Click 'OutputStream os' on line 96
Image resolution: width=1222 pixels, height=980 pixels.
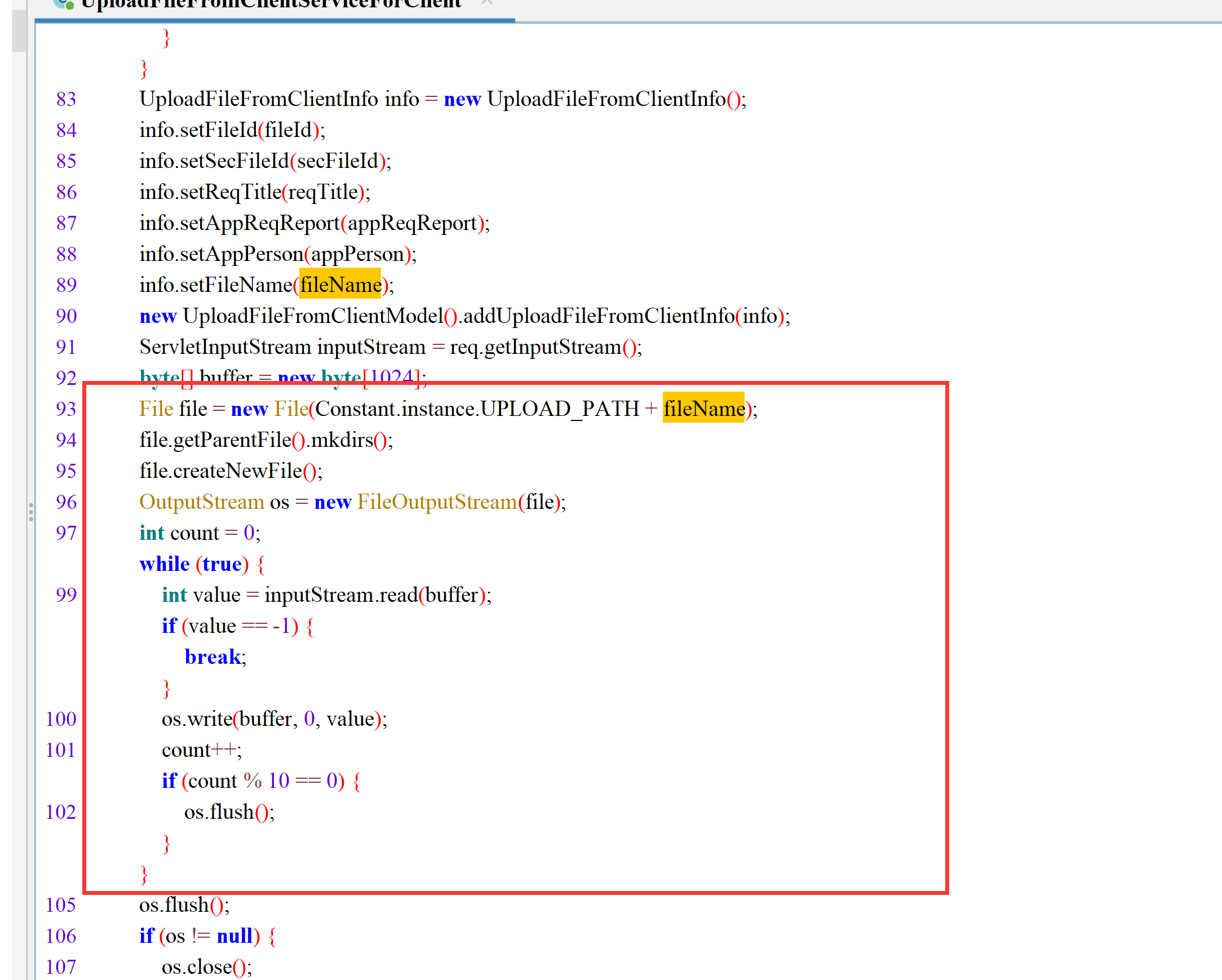(214, 502)
